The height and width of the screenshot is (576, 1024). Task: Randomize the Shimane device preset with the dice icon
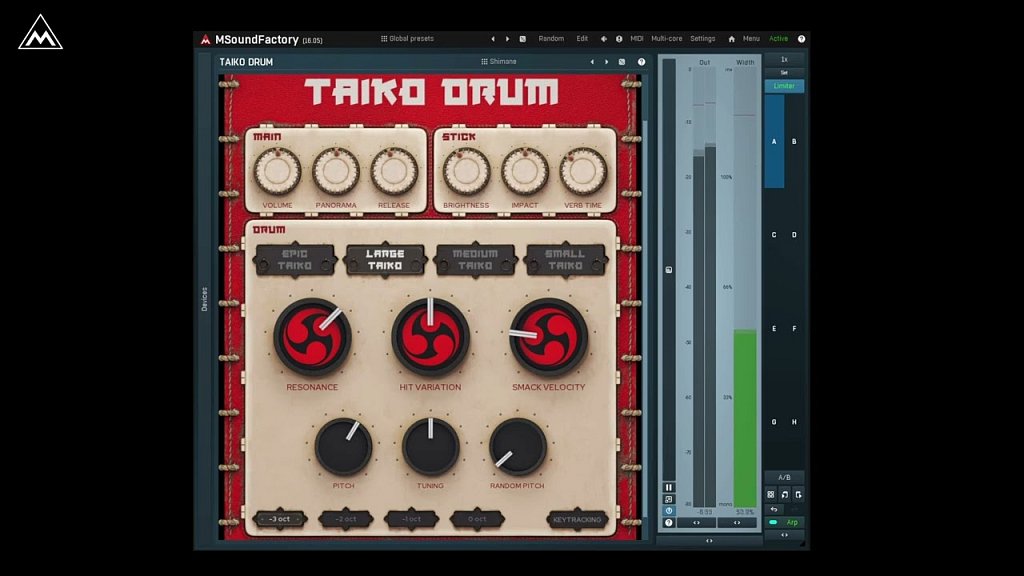pos(622,62)
